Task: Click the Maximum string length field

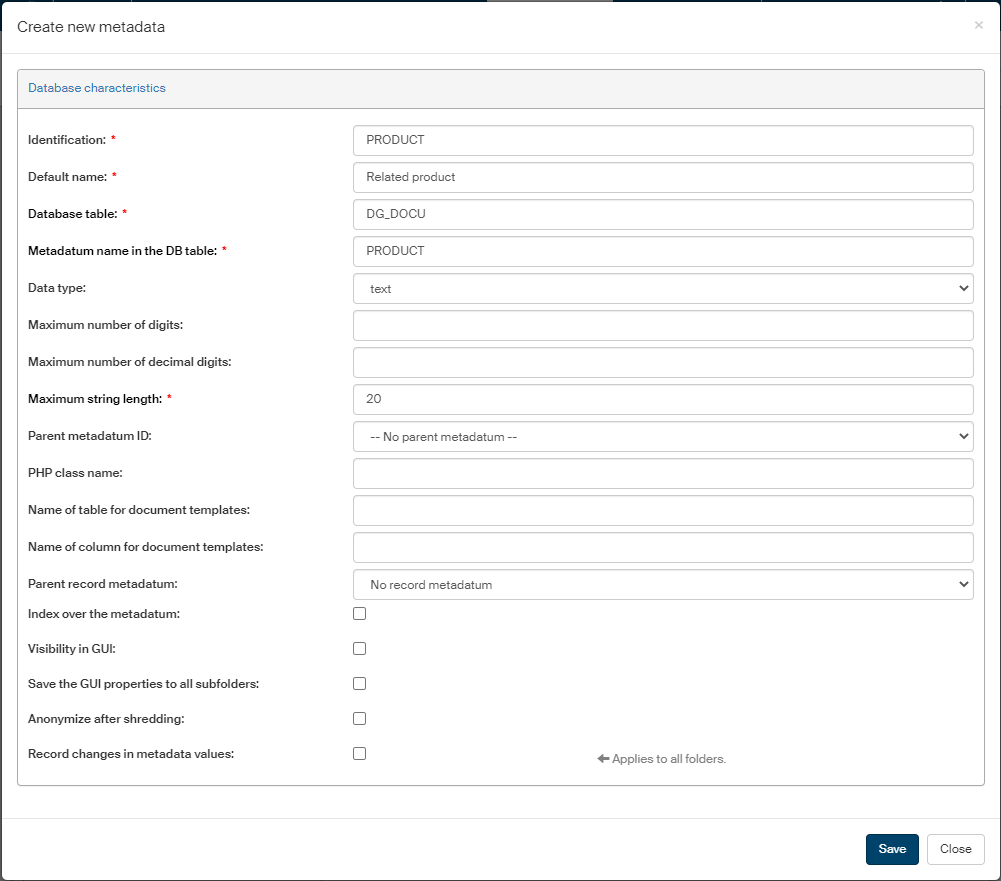Action: tap(663, 399)
